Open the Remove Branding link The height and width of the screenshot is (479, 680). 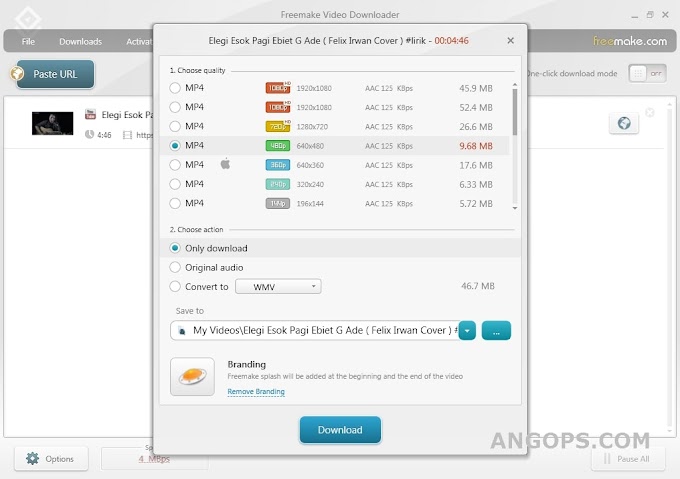click(256, 391)
